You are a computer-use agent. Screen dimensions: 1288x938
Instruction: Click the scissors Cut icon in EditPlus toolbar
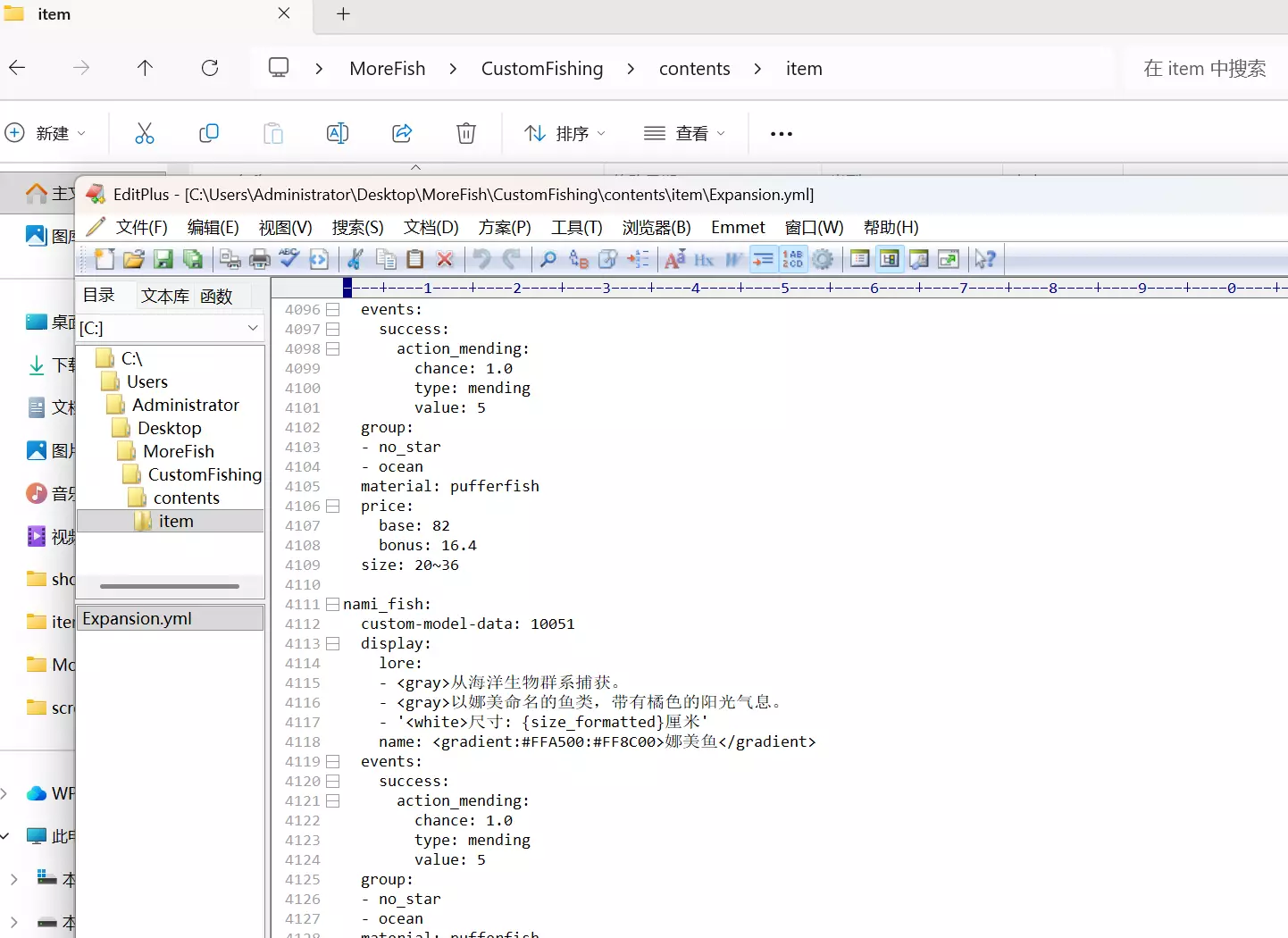(355, 259)
